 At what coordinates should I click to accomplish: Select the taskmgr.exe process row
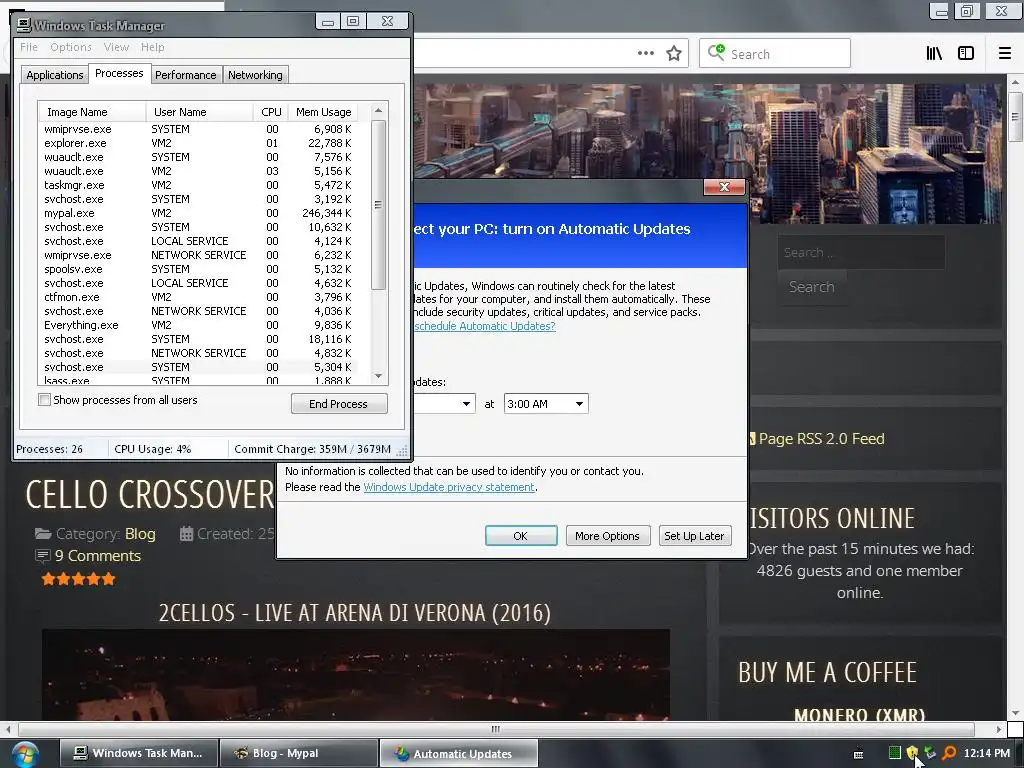[198, 185]
